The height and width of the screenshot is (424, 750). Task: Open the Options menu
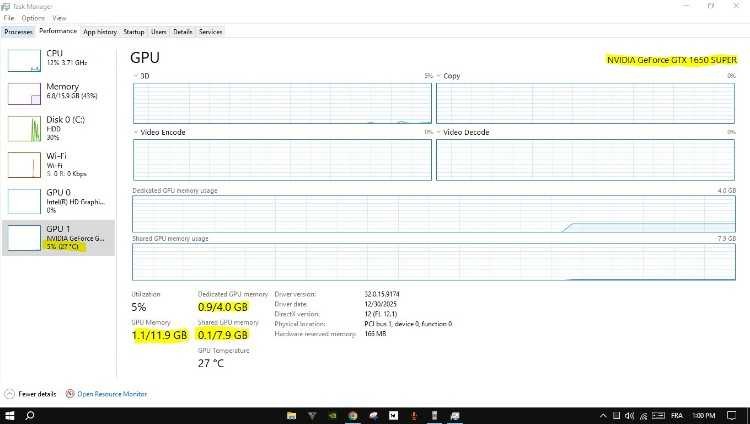pyautogui.click(x=33, y=18)
